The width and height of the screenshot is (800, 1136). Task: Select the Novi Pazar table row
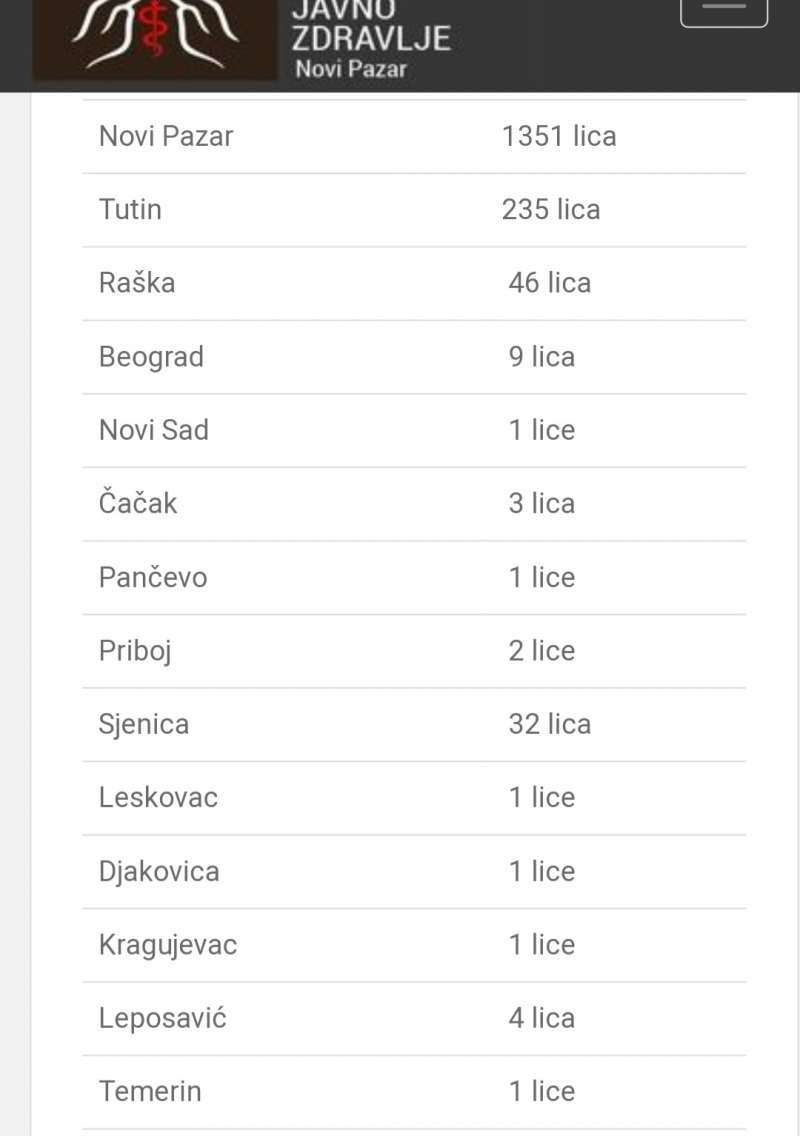pos(414,137)
